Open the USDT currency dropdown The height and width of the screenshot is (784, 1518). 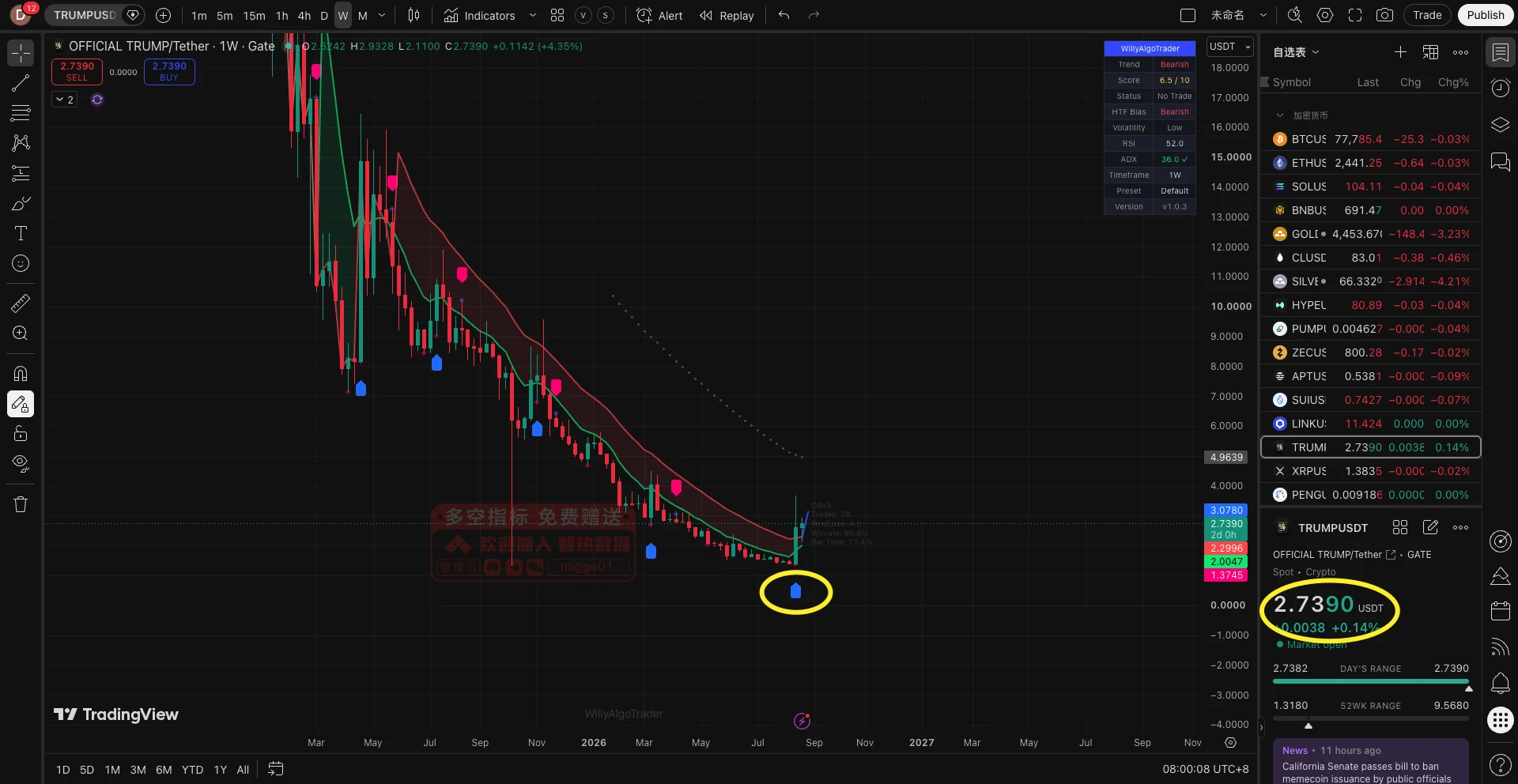(x=1230, y=47)
